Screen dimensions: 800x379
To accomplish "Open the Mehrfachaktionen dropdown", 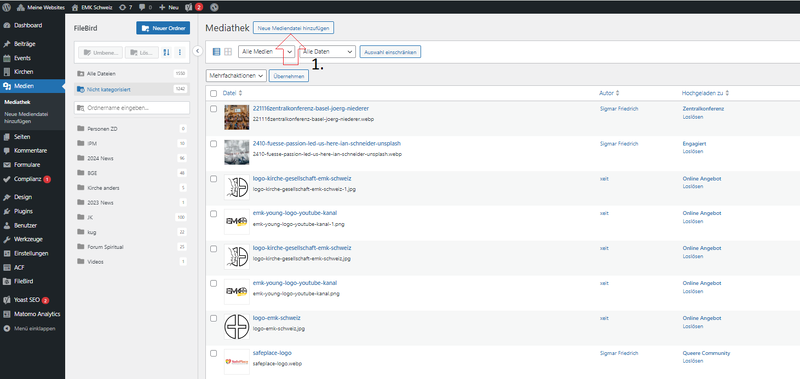I will point(236,76).
